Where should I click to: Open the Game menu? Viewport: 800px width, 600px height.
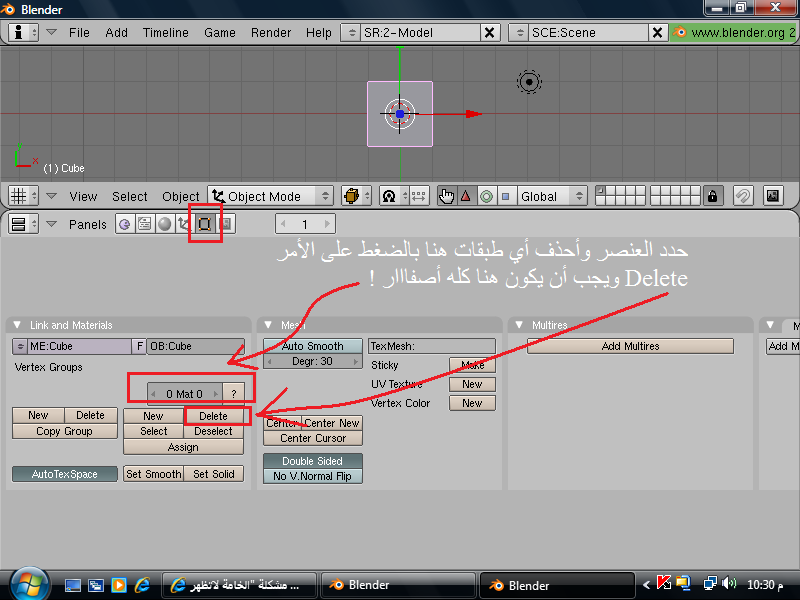(x=220, y=33)
